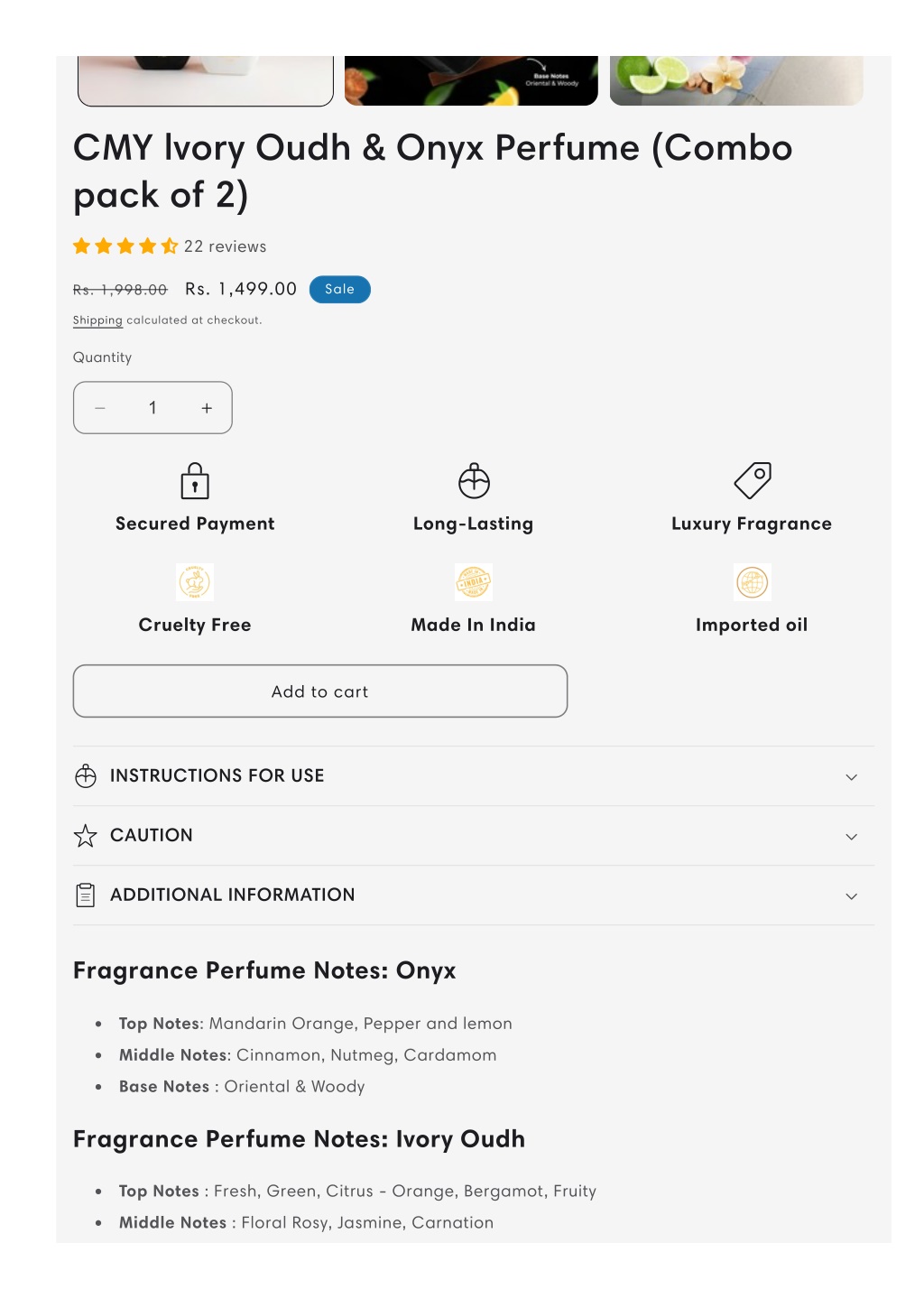This screenshot has height=1308, width=924.
Task: Open the 22 reviews link
Action: pyautogui.click(x=226, y=246)
